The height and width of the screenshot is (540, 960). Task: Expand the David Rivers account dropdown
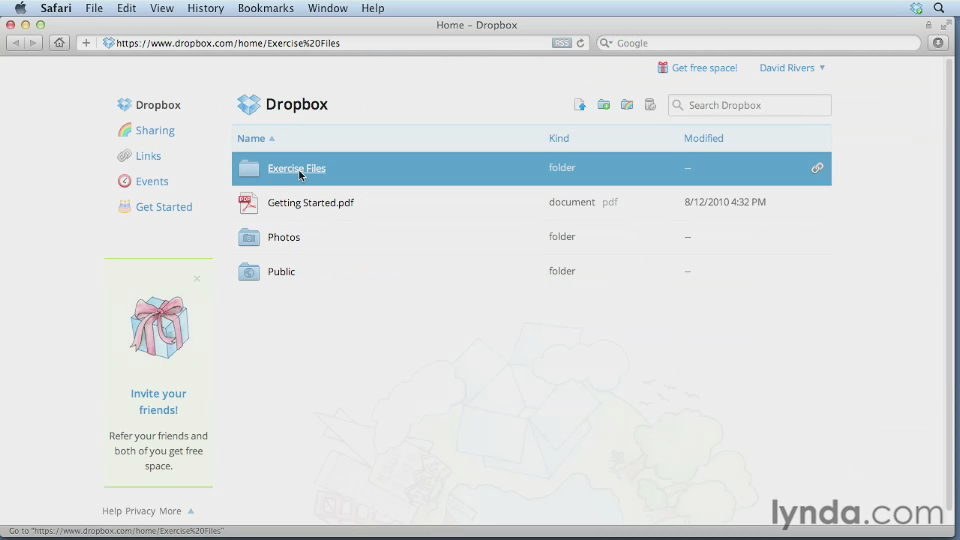pyautogui.click(x=792, y=67)
